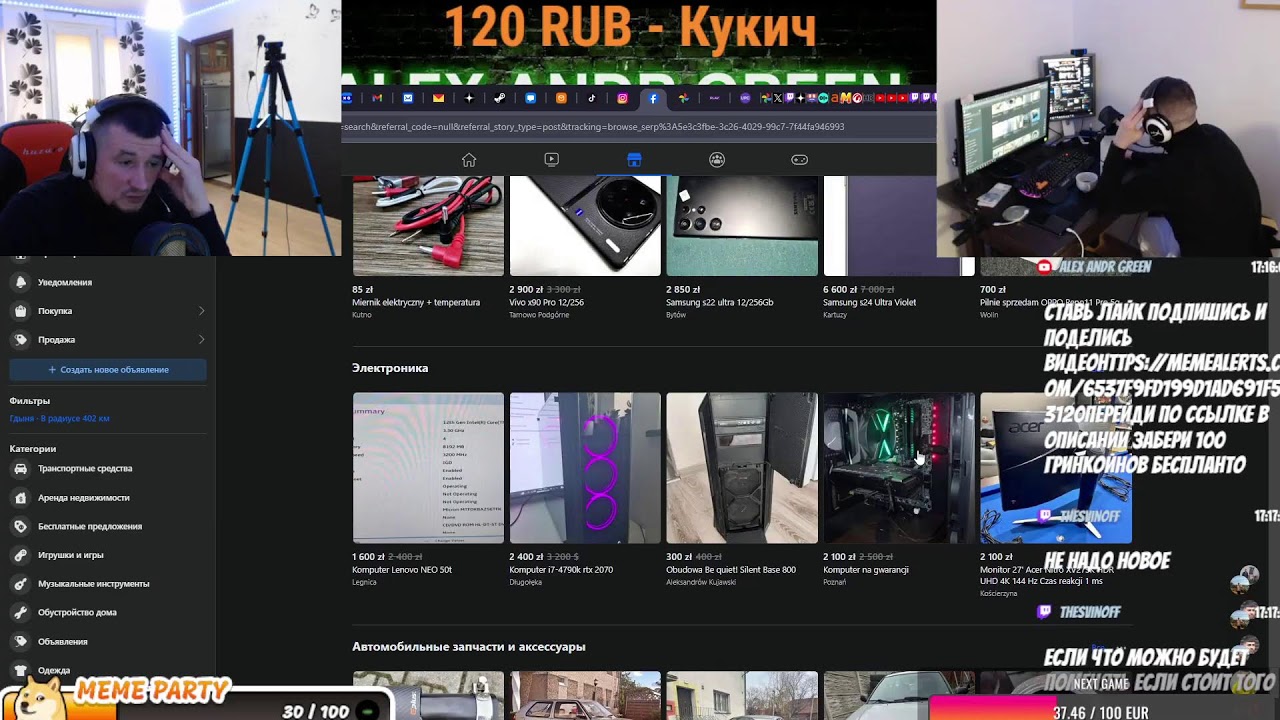Screen dimensions: 1280x720
Task: Click the Покупка shopping bag icon
Action: point(21,311)
